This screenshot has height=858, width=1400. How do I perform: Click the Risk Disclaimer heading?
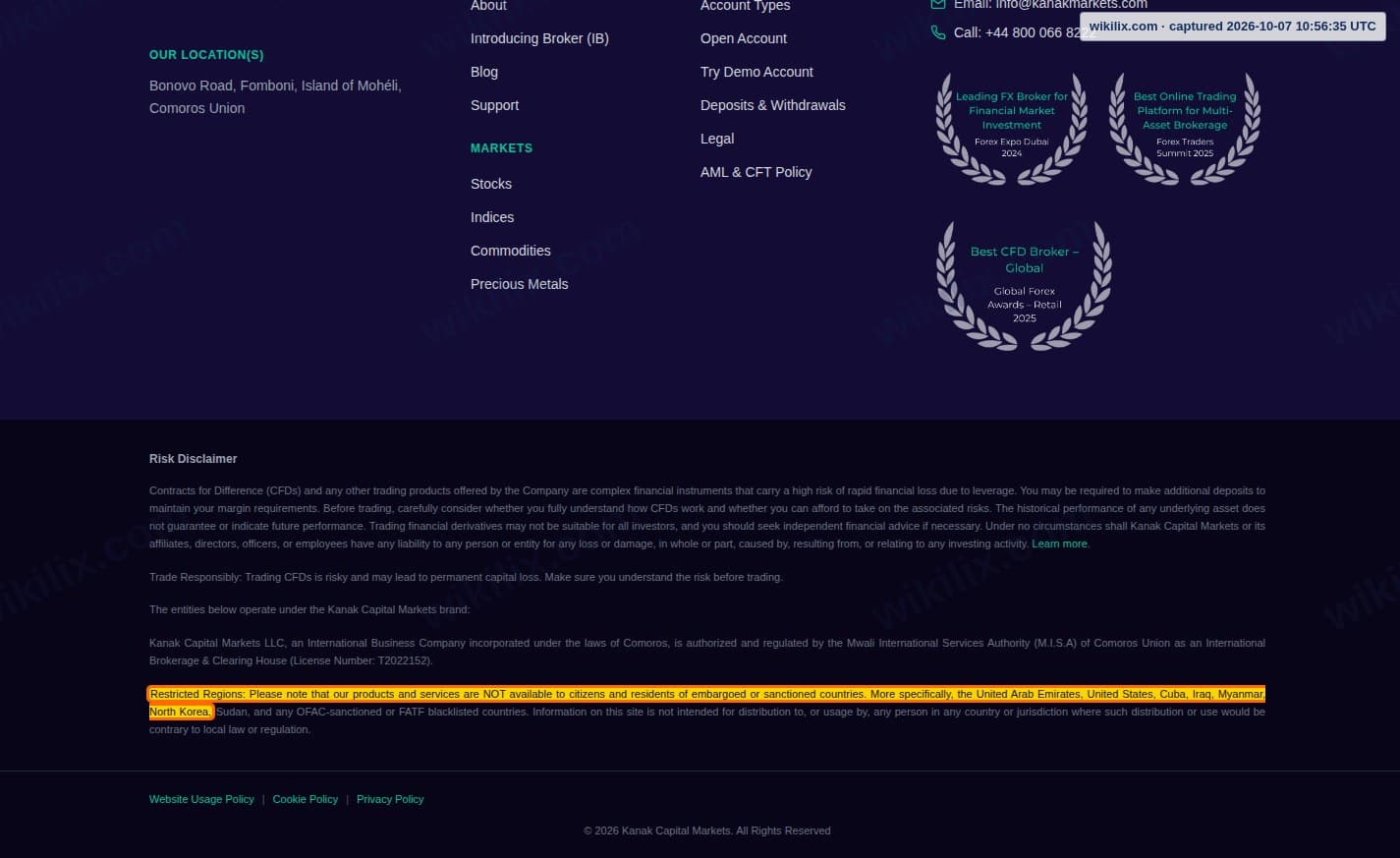click(194, 459)
